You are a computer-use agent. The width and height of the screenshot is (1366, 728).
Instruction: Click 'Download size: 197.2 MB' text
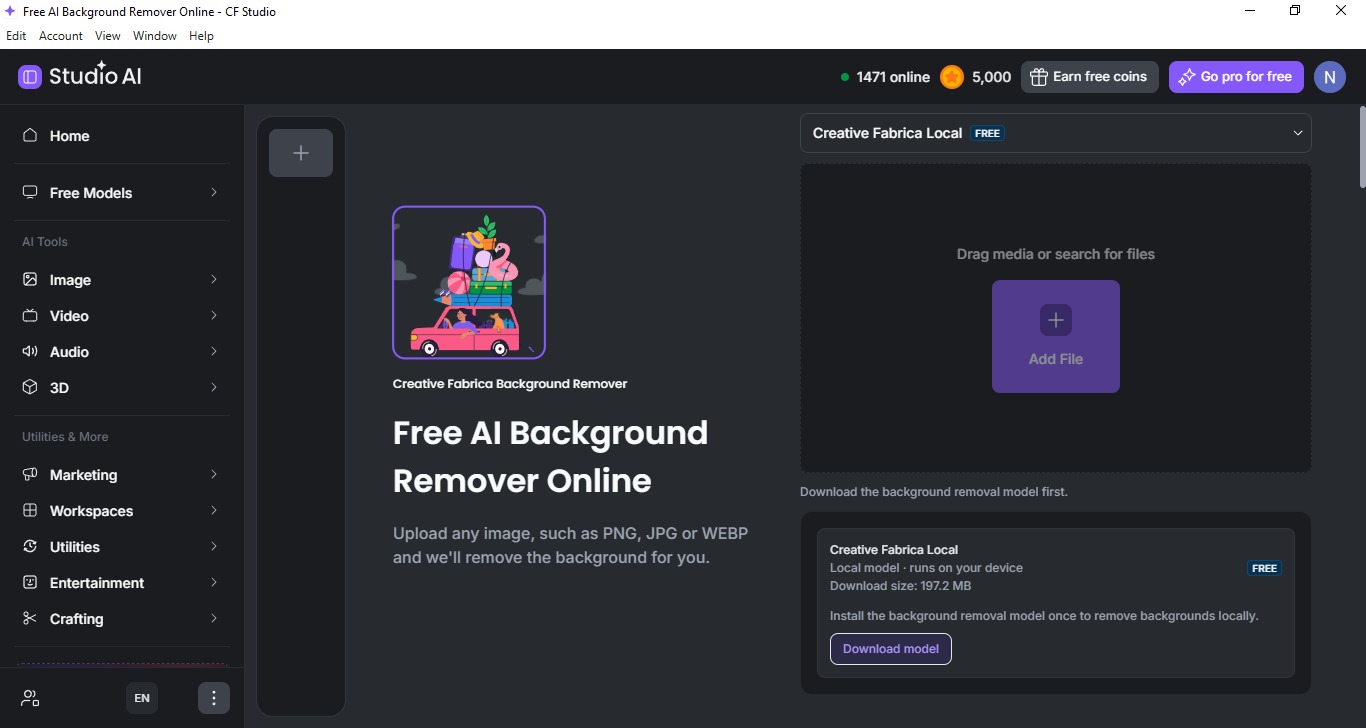point(900,586)
